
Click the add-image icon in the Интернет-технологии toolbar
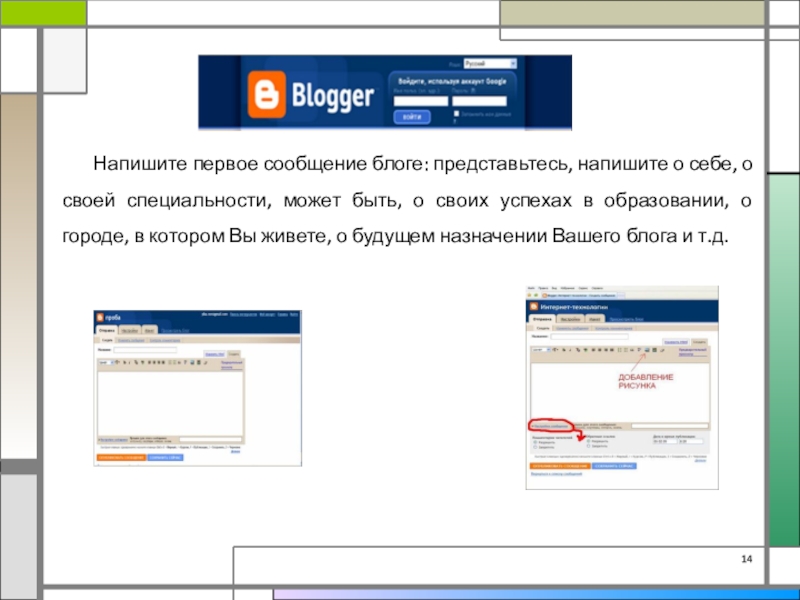[x=647, y=350]
